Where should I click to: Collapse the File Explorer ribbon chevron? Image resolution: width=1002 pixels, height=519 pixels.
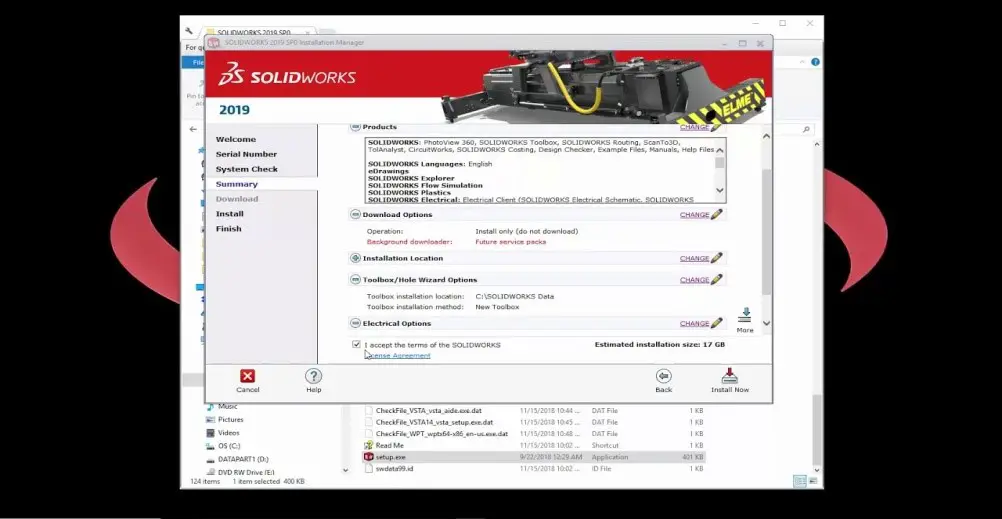pyautogui.click(x=803, y=62)
